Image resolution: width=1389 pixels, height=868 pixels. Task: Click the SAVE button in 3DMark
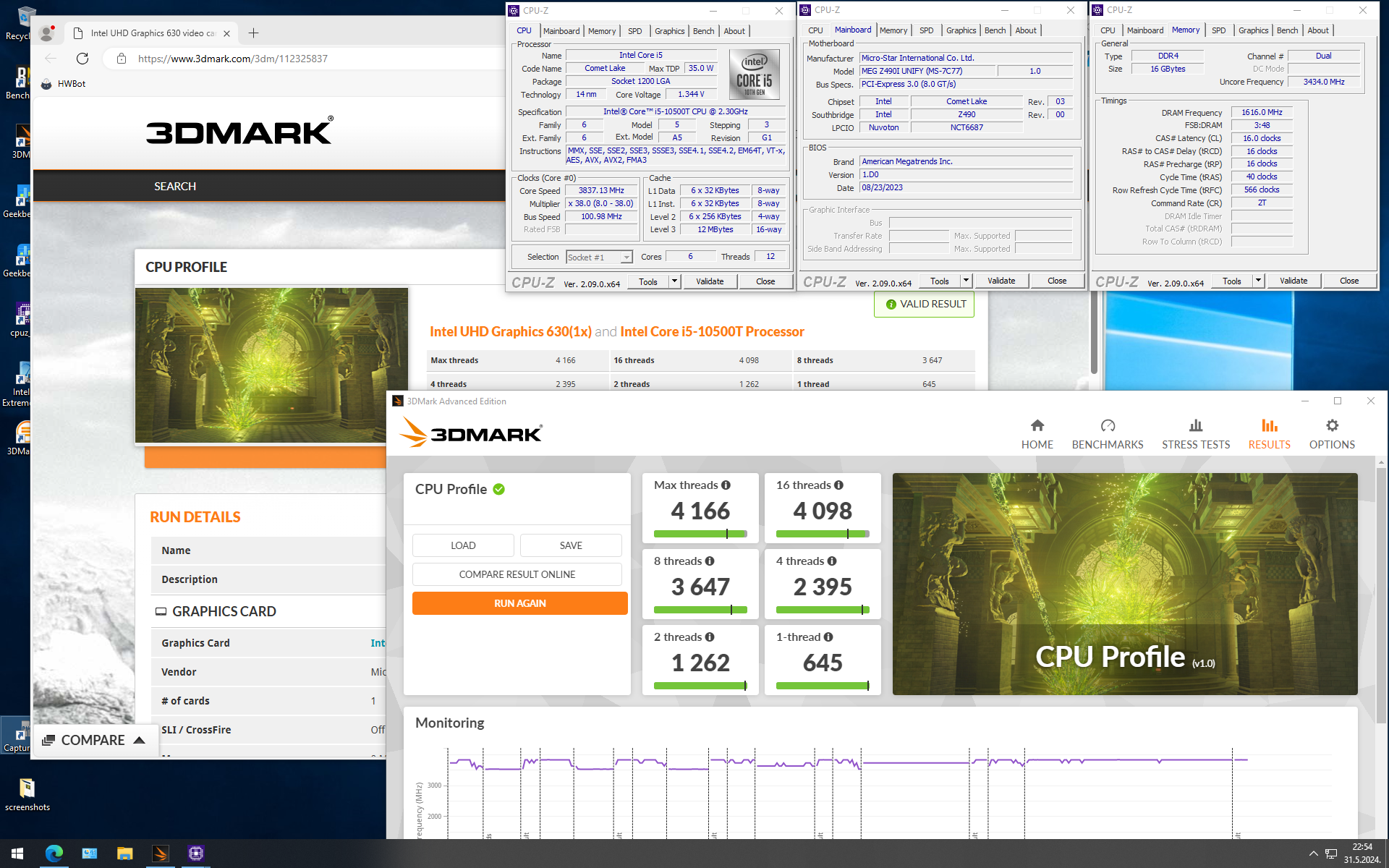[571, 545]
